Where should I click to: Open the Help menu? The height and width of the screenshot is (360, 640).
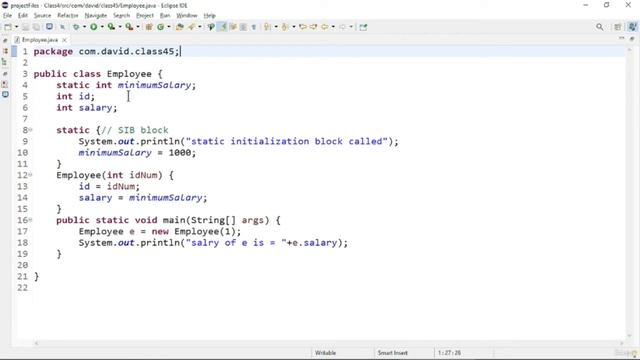coord(209,16)
